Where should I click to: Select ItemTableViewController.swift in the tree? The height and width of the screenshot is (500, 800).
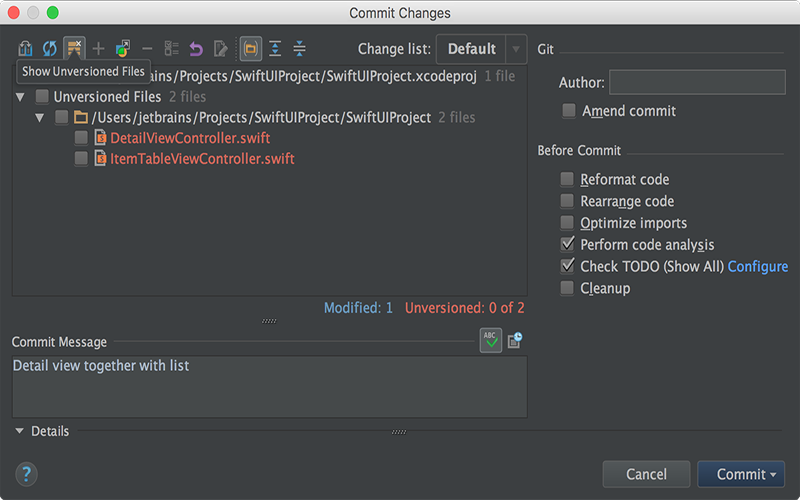coord(202,158)
